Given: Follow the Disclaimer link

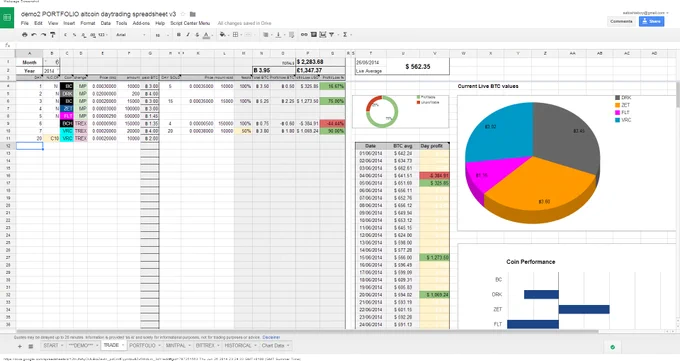Looking at the screenshot, I should click(271, 337).
